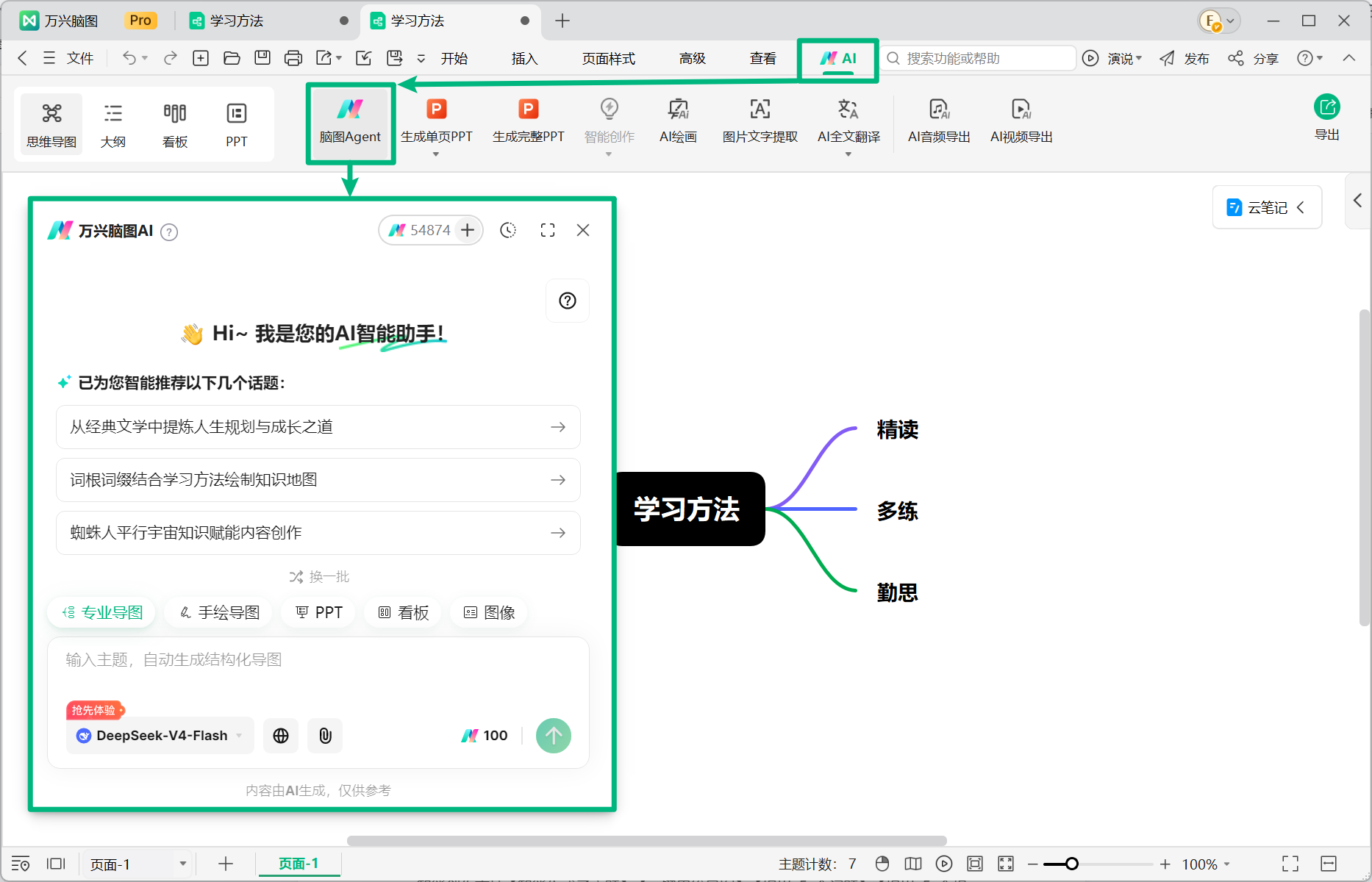Open the 插入 ribbon tab
This screenshot has width=1372, height=882.
click(x=525, y=58)
